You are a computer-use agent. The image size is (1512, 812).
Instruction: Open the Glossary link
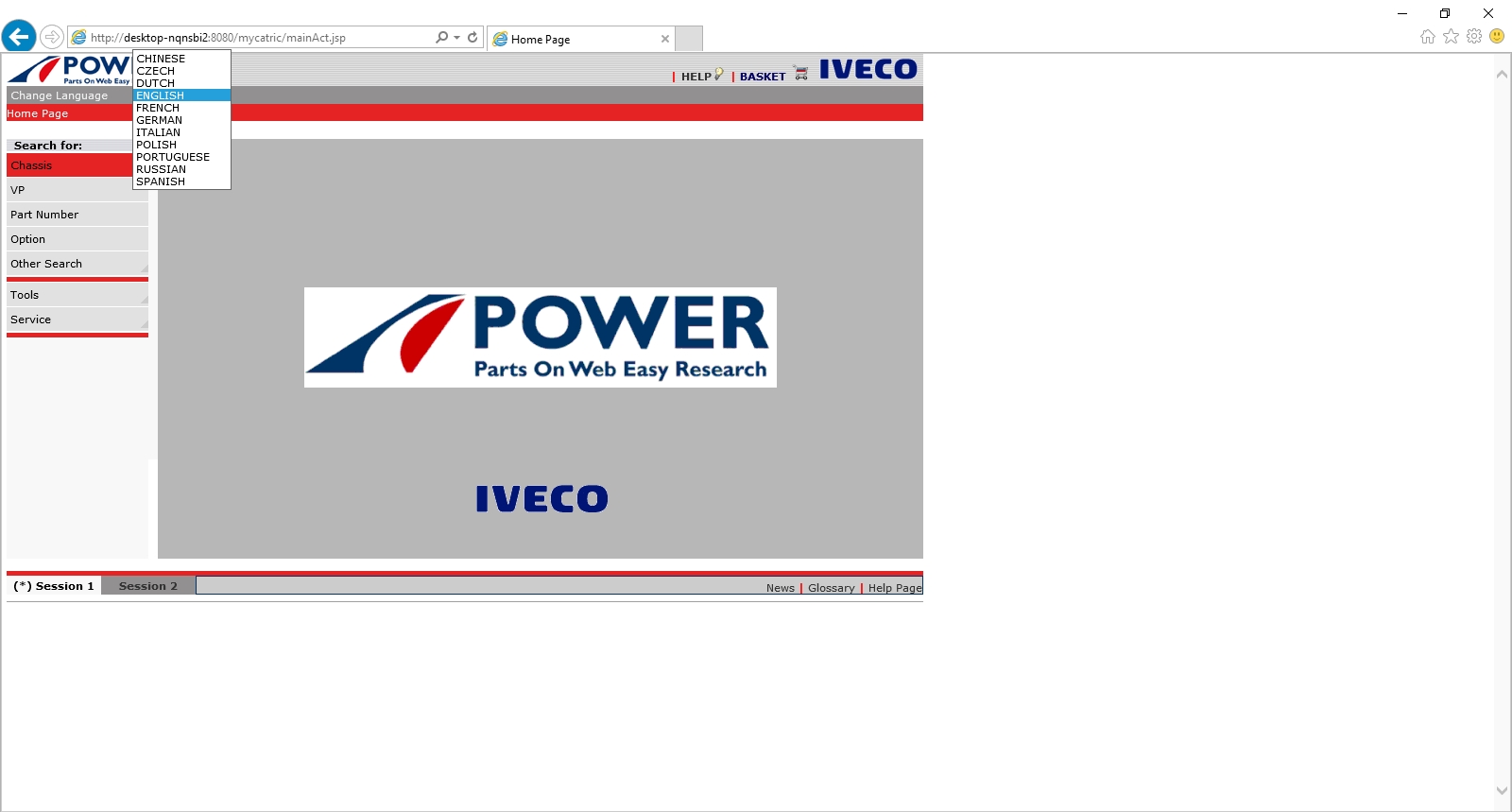[x=831, y=588]
